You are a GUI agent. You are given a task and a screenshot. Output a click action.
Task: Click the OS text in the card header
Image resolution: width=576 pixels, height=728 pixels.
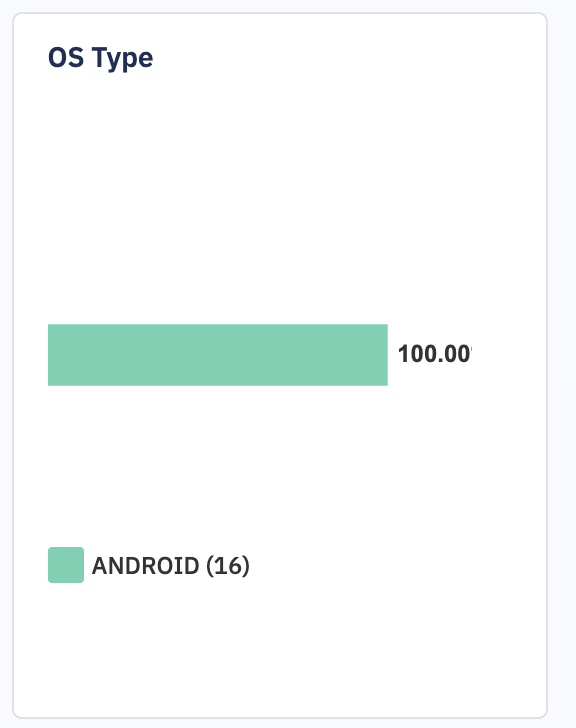click(x=66, y=58)
